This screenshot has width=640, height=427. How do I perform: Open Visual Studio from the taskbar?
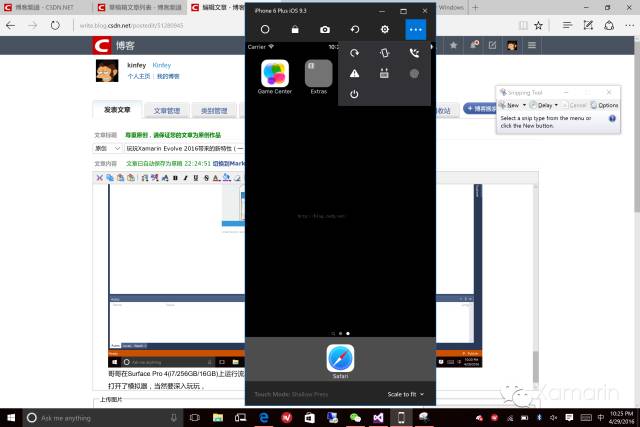(378, 418)
